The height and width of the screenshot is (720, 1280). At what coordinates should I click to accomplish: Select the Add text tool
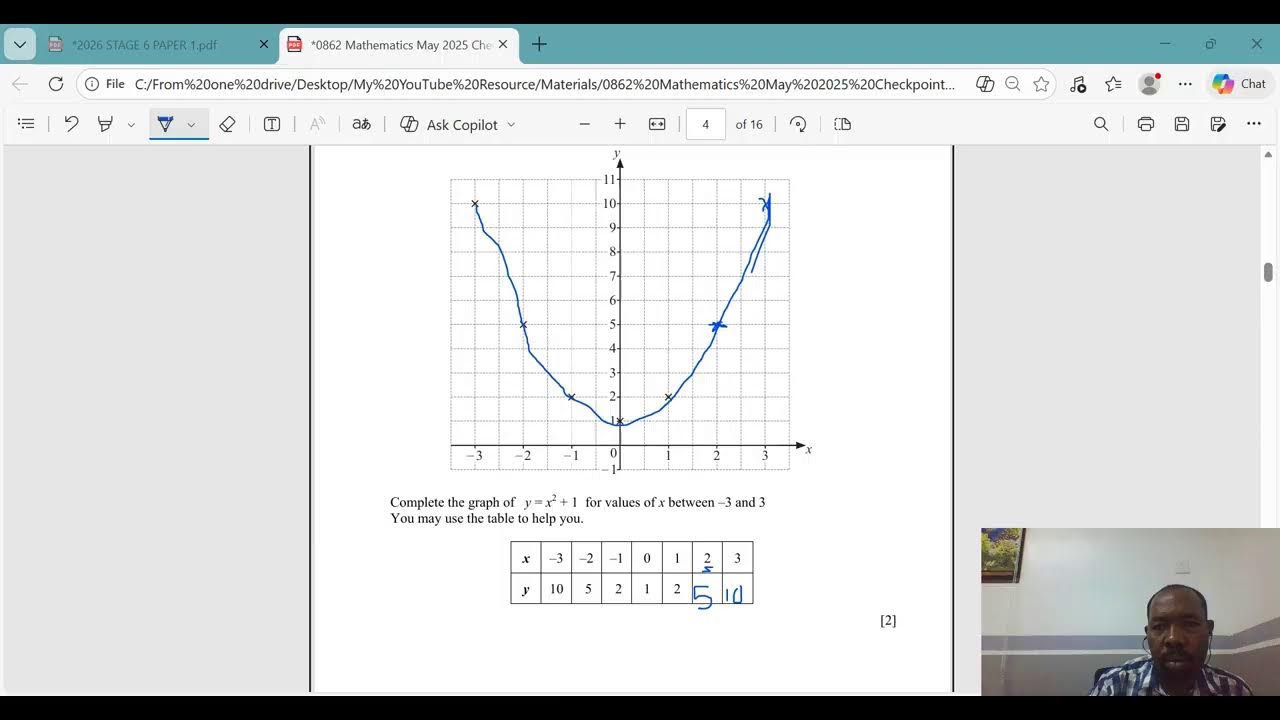click(x=271, y=124)
